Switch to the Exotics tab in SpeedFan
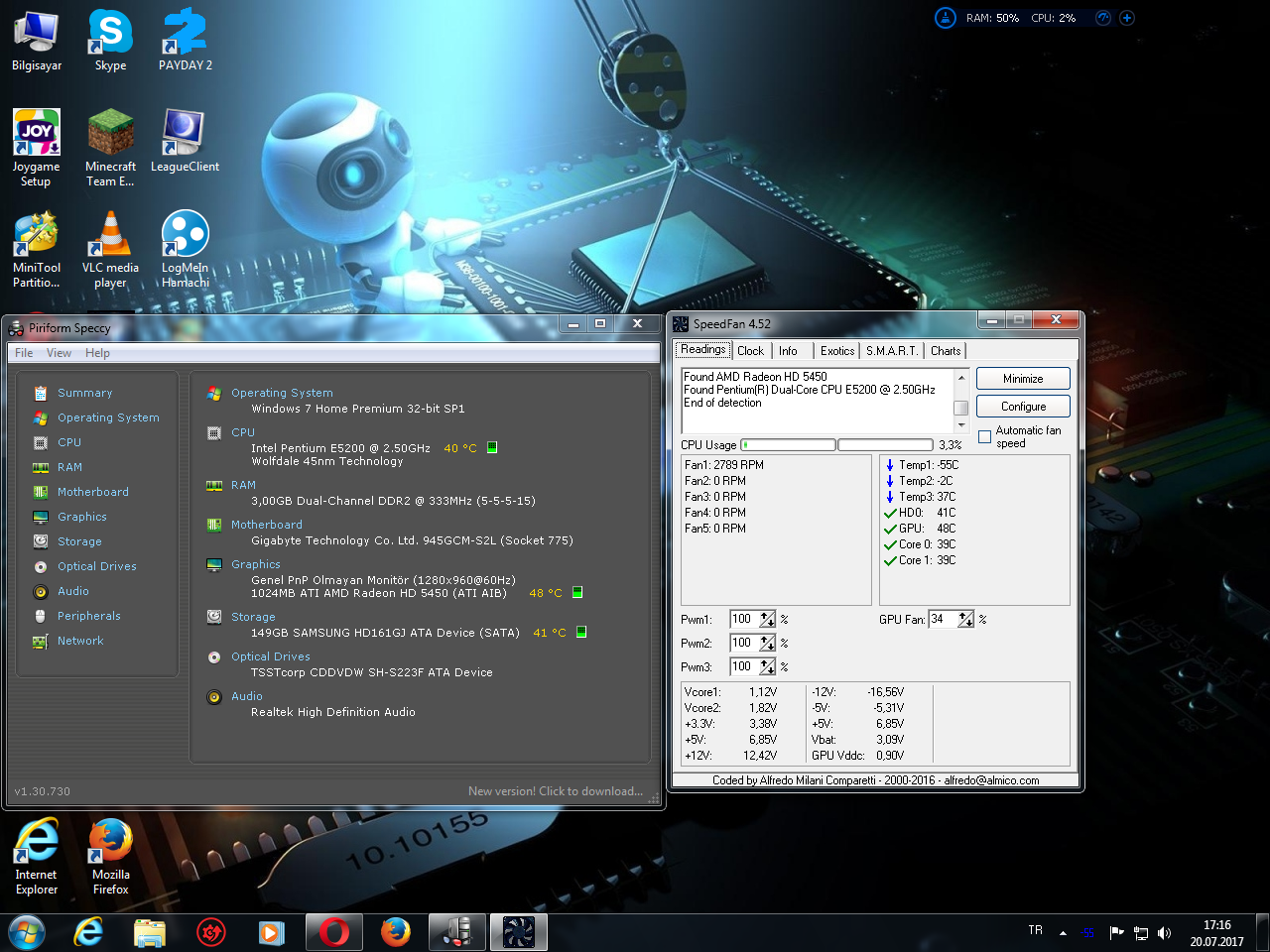Viewport: 1270px width, 952px height. click(837, 351)
